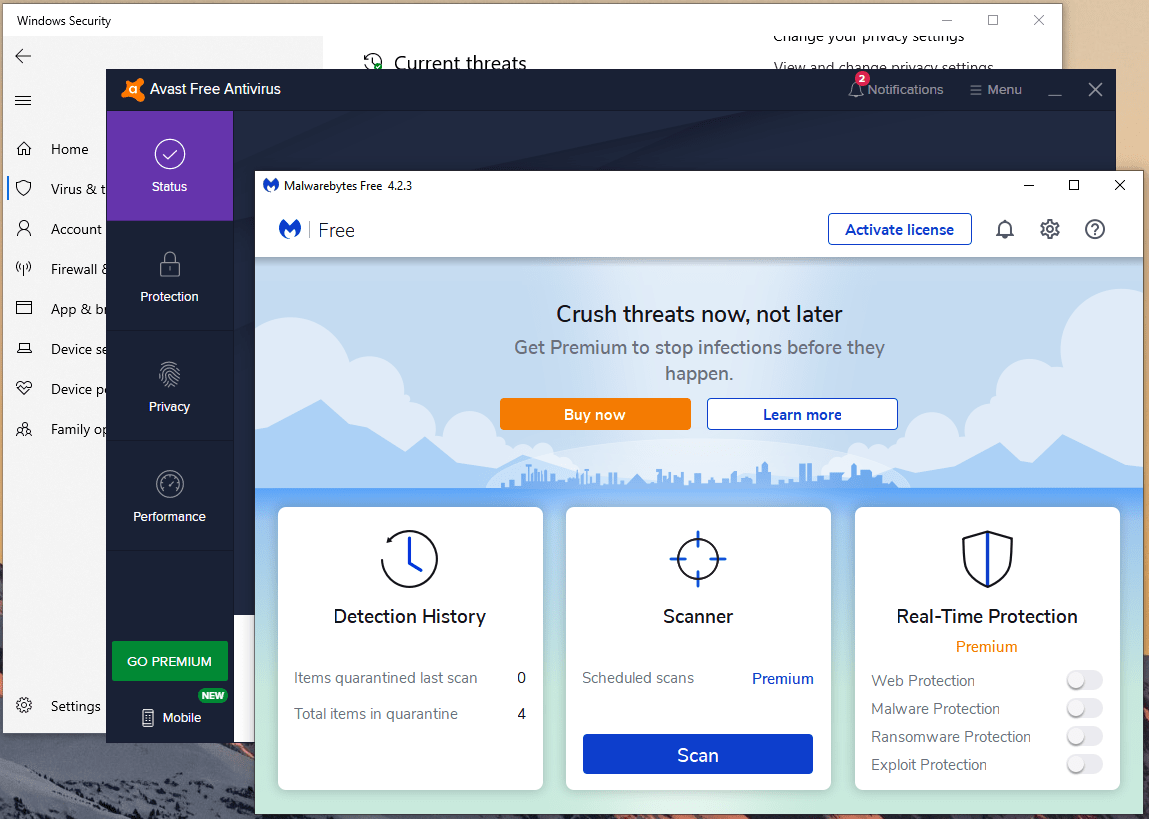This screenshot has width=1149, height=819.
Task: Close the Avast Free Antivirus window
Action: (1095, 89)
